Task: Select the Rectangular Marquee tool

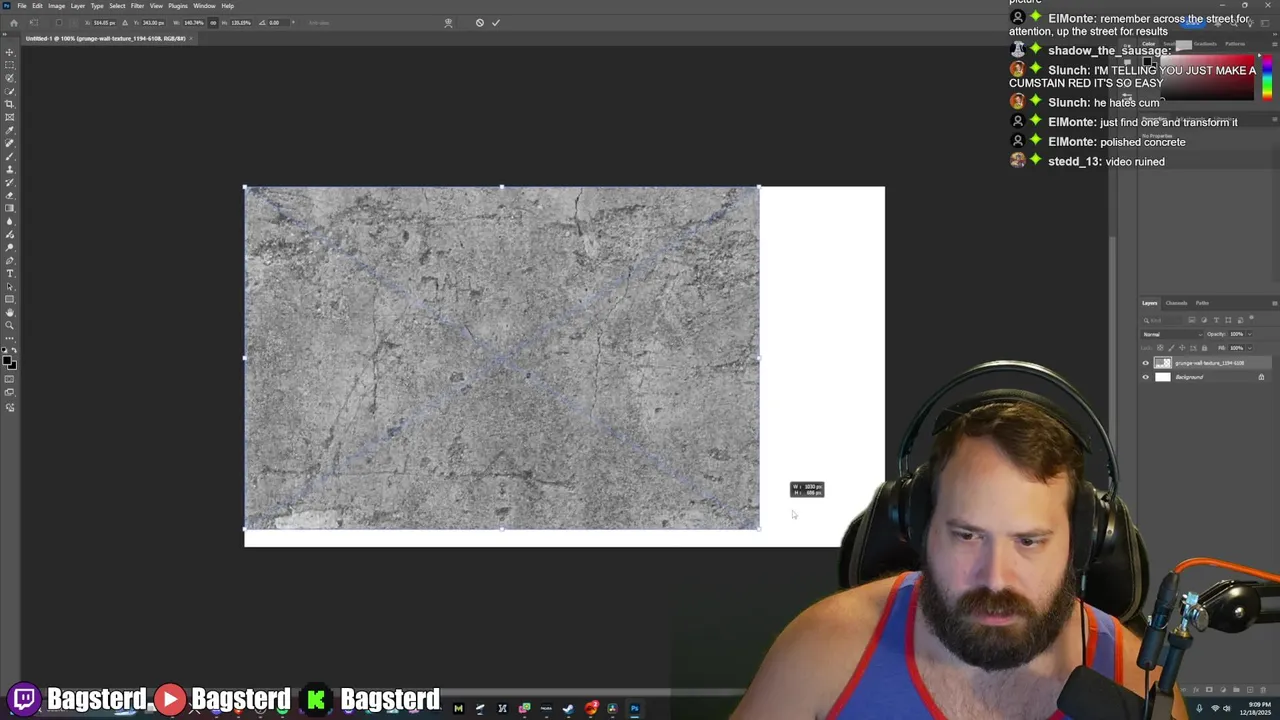Action: [10, 64]
